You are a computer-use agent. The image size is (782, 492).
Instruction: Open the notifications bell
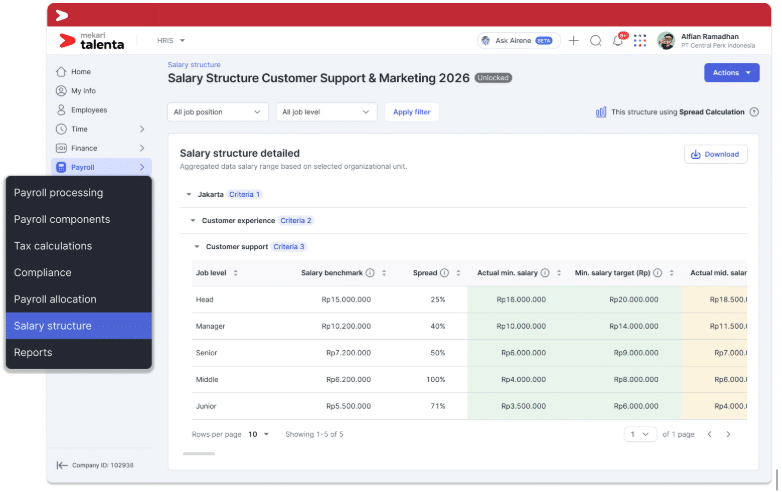pyautogui.click(x=618, y=41)
